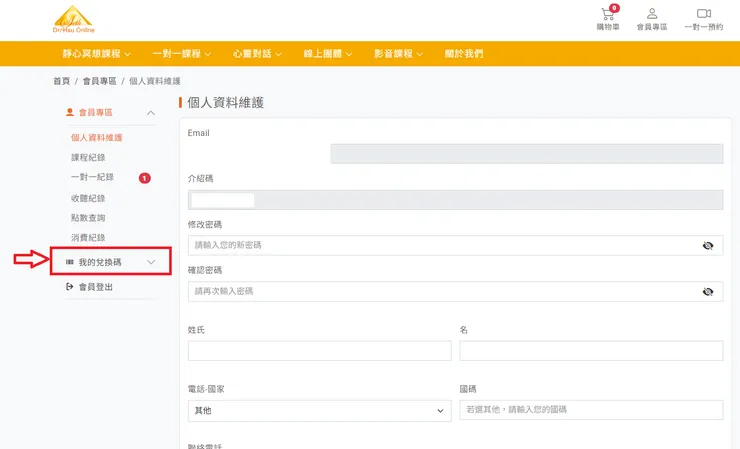Screen dimensions: 740x449
Task: Click the logout icon beside 會員登出
Action: (69, 287)
